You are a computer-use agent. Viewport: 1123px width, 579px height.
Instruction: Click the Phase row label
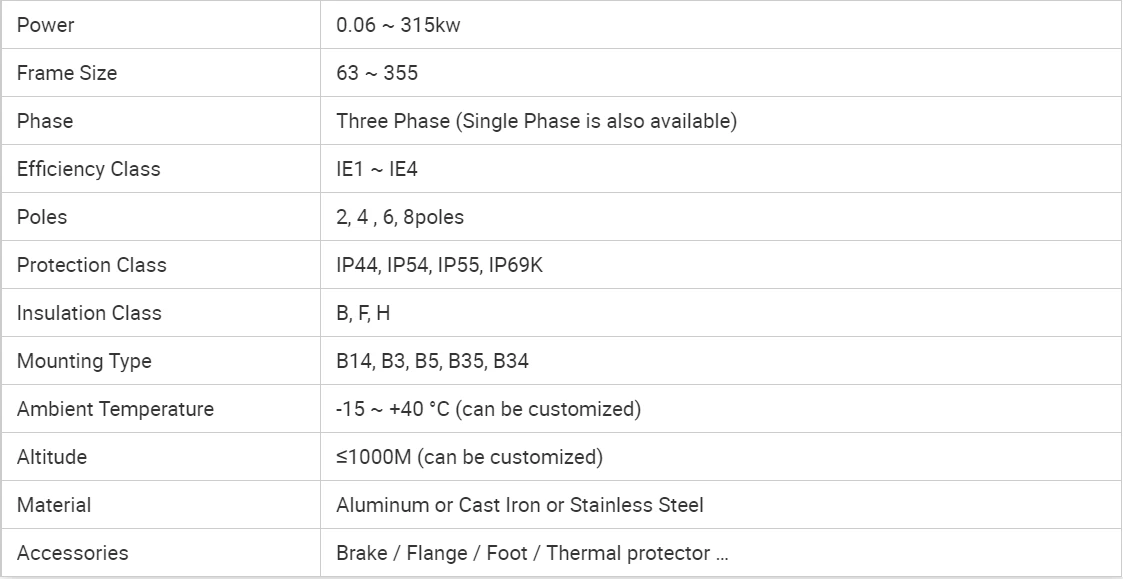[44, 121]
